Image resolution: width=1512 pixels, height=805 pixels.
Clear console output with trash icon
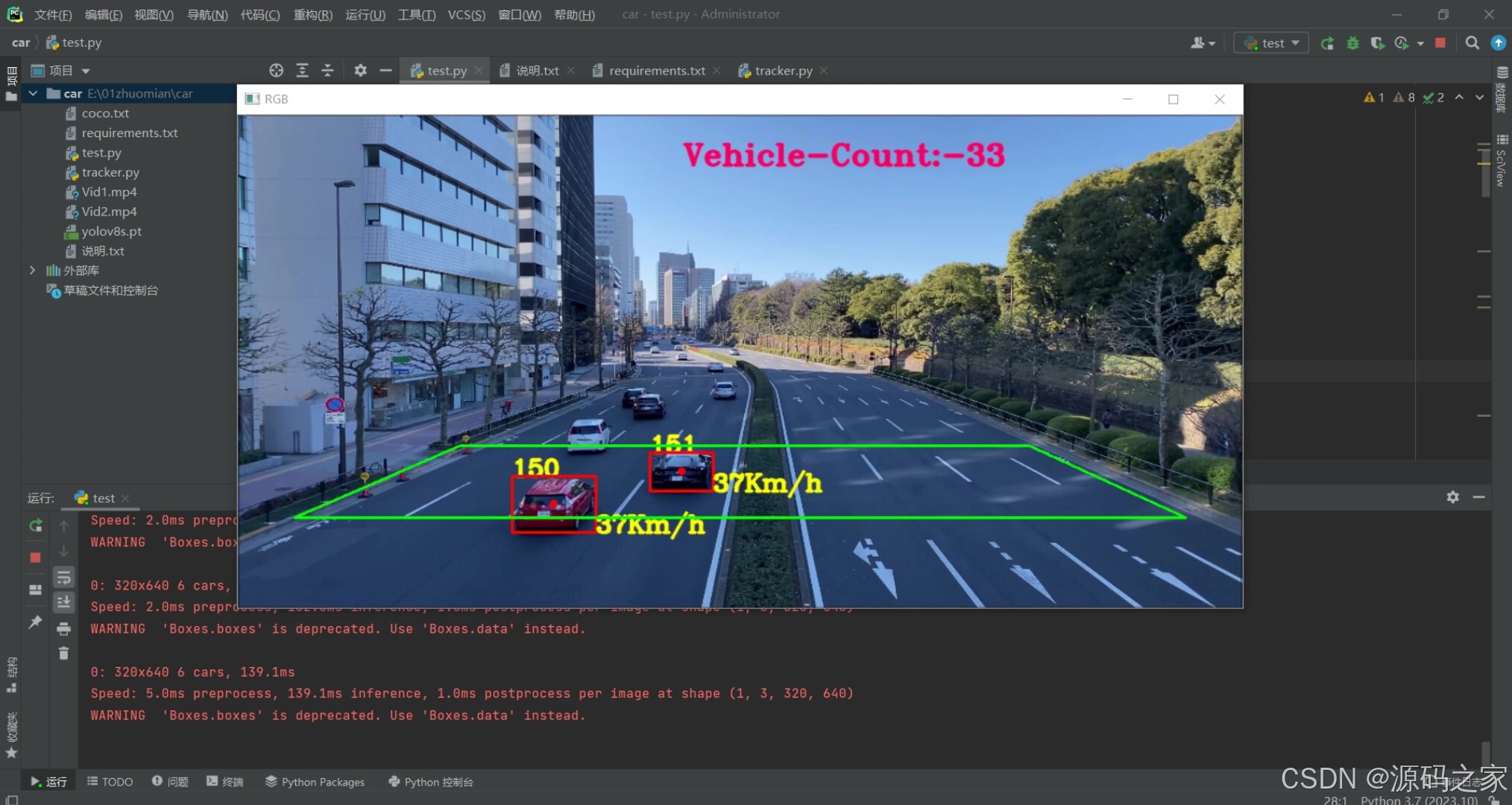(63, 653)
